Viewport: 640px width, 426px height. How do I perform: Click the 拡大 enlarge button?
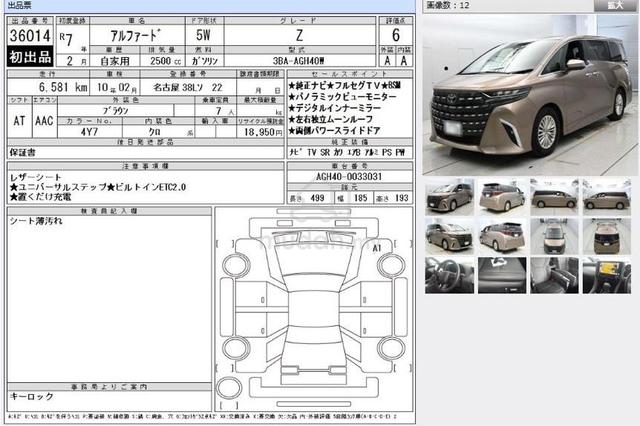click(615, 5)
